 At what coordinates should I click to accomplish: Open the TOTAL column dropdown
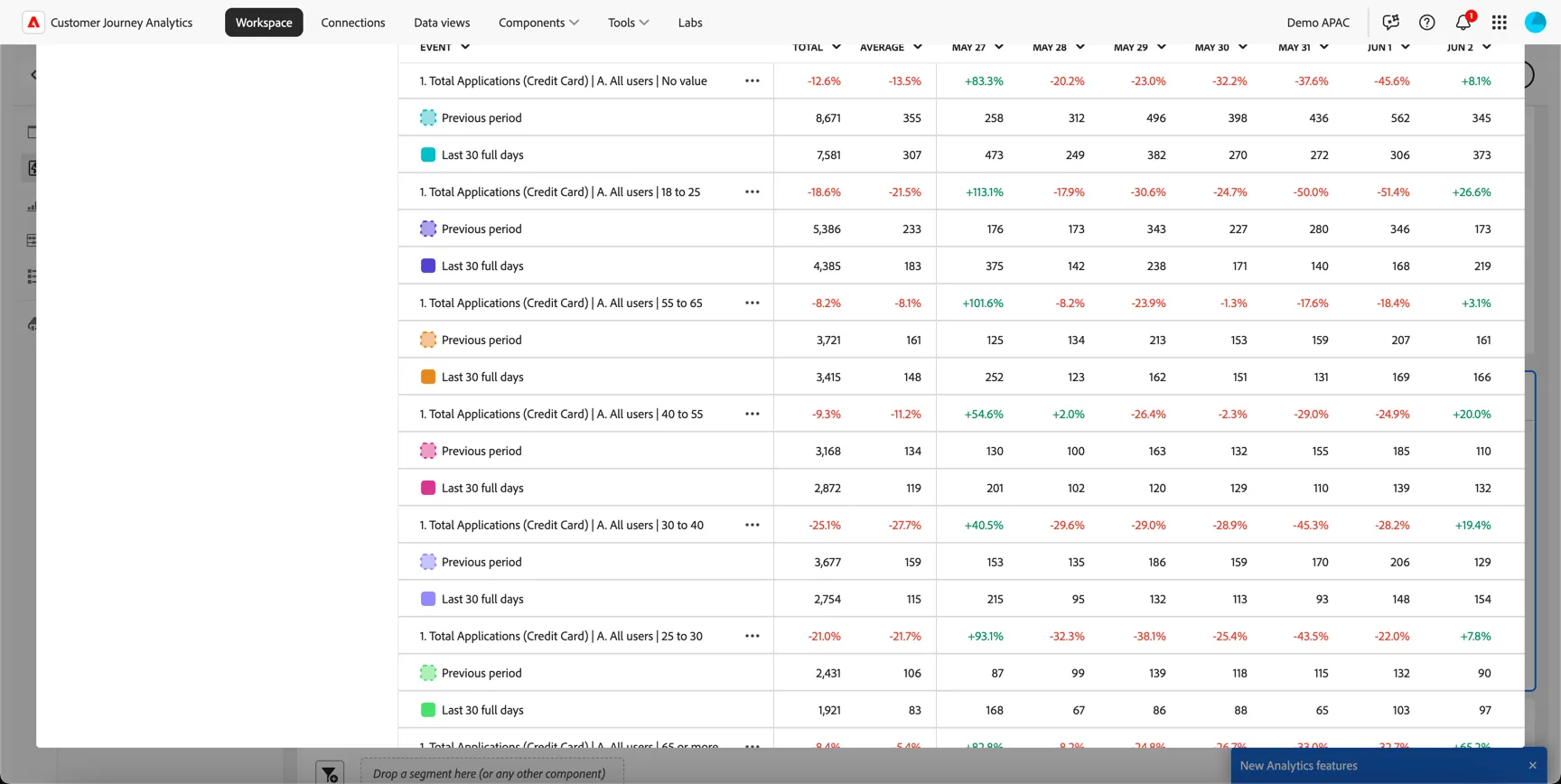837,47
